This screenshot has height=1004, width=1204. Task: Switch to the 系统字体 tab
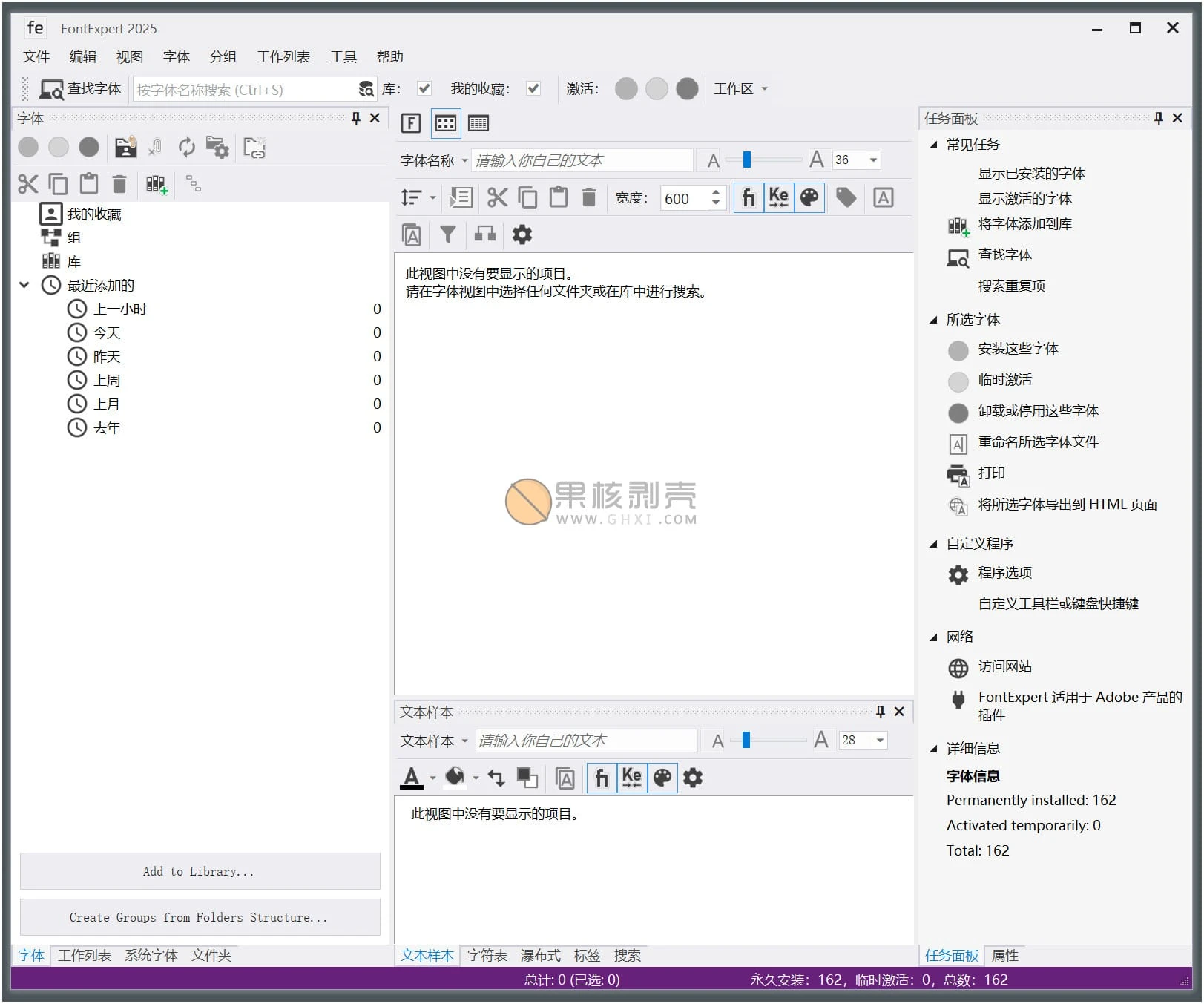click(151, 956)
